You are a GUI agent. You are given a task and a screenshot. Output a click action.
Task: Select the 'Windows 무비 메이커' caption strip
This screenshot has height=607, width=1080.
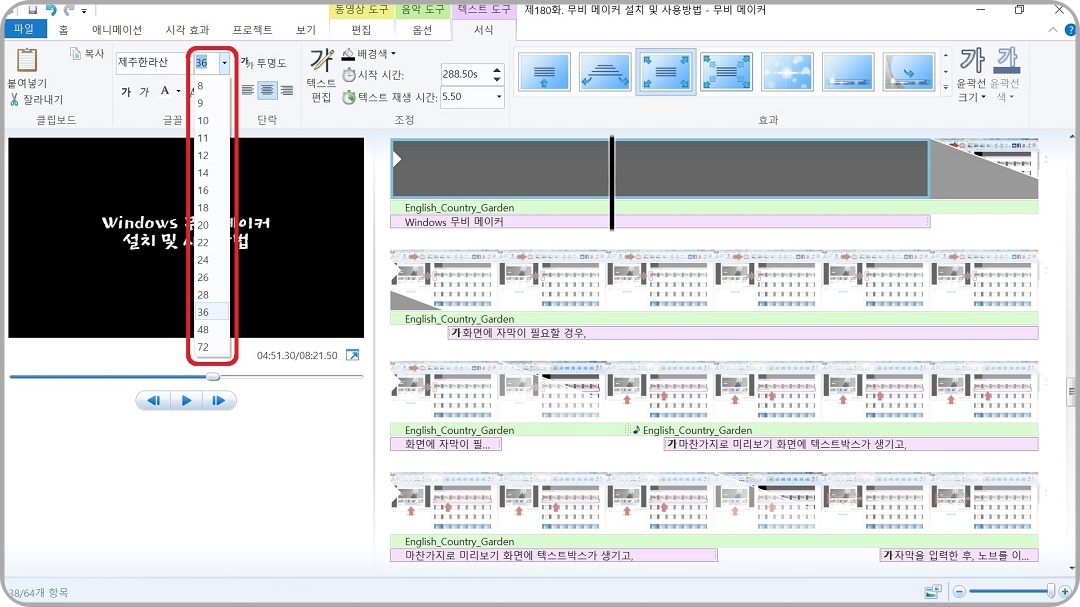click(x=660, y=222)
